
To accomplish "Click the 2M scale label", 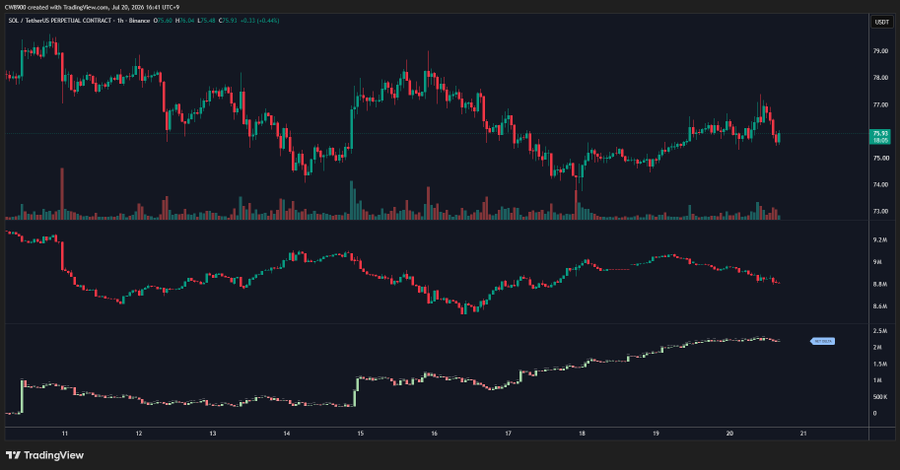I will (877, 347).
